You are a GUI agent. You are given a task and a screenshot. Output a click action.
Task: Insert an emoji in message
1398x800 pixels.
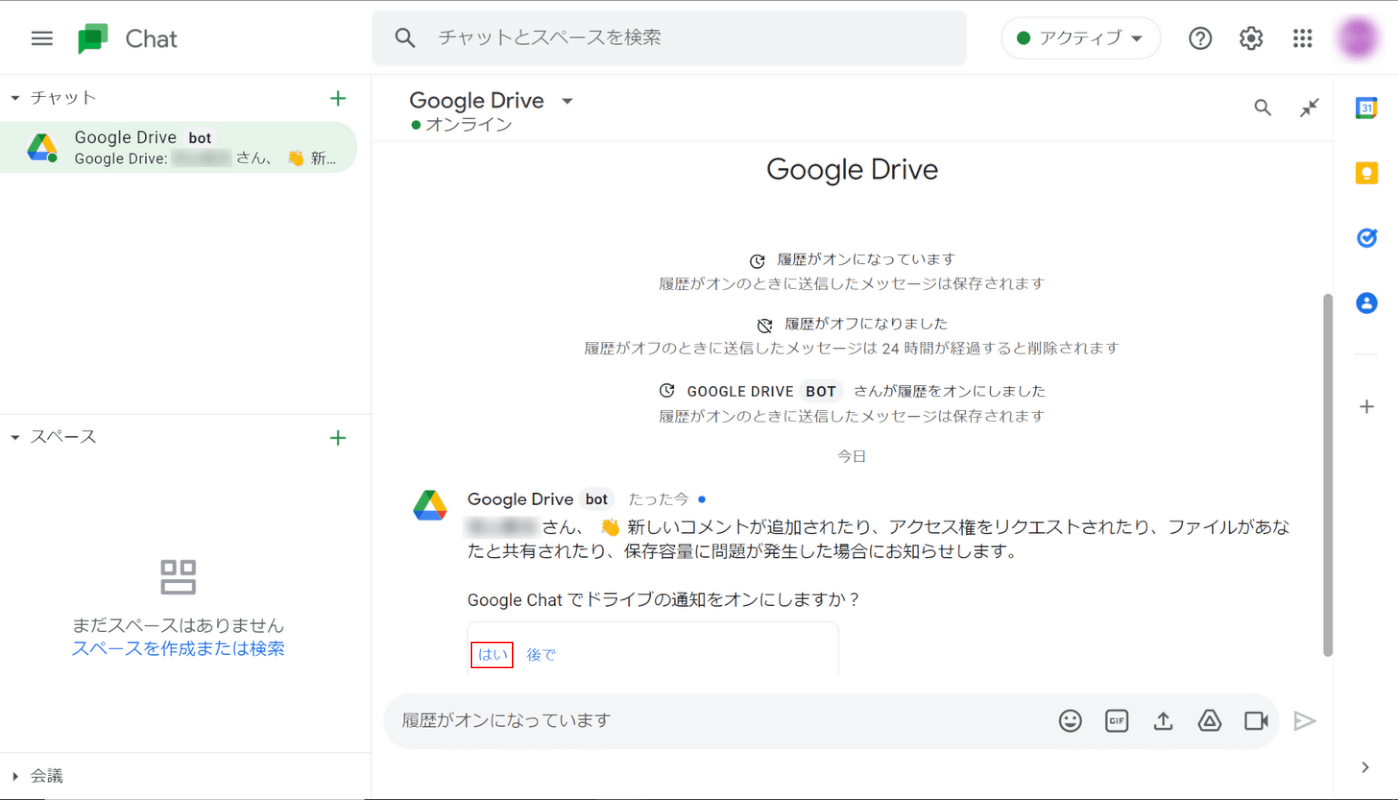coord(1070,721)
